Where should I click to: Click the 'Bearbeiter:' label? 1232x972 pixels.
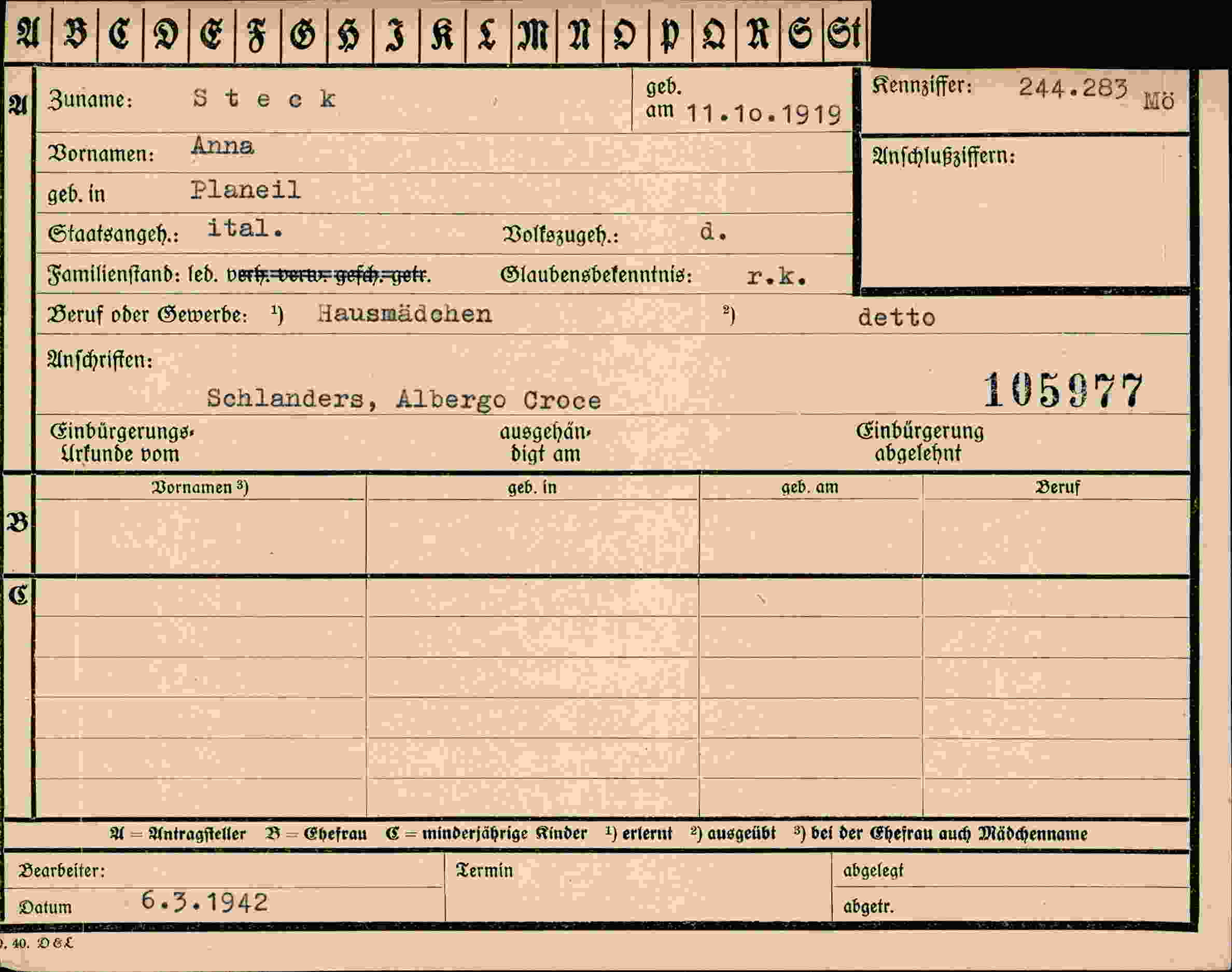61,871
